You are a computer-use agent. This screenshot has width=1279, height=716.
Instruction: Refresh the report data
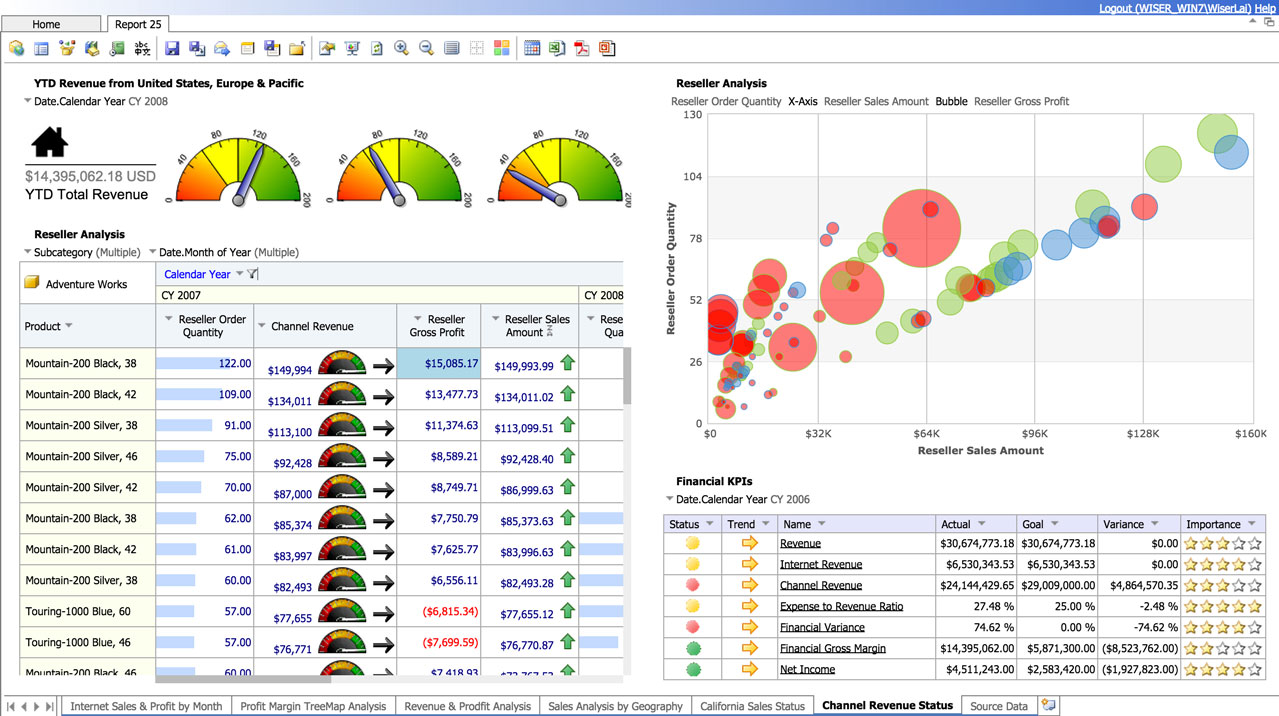coord(378,47)
